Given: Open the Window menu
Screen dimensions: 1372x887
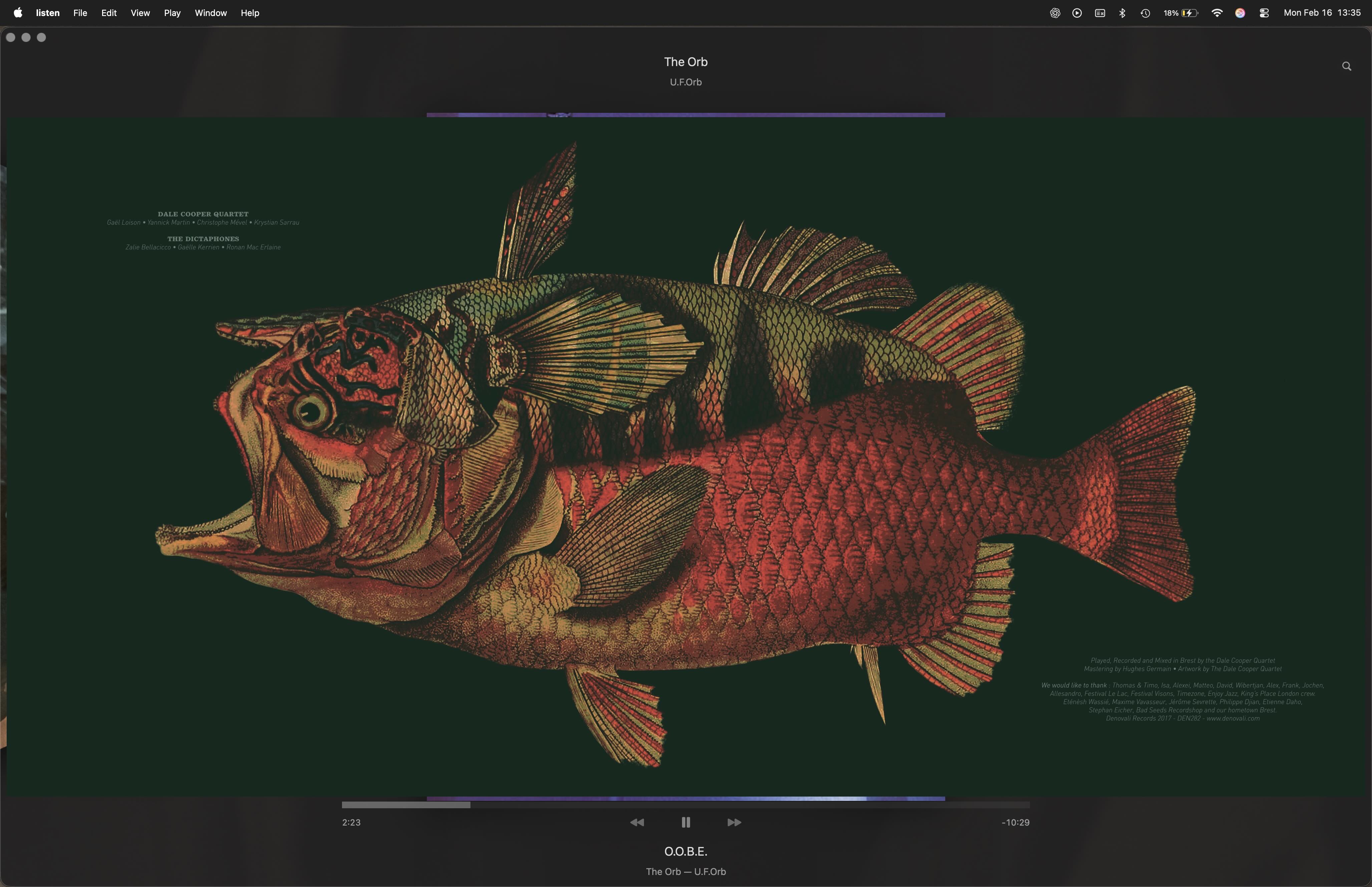Looking at the screenshot, I should point(210,13).
